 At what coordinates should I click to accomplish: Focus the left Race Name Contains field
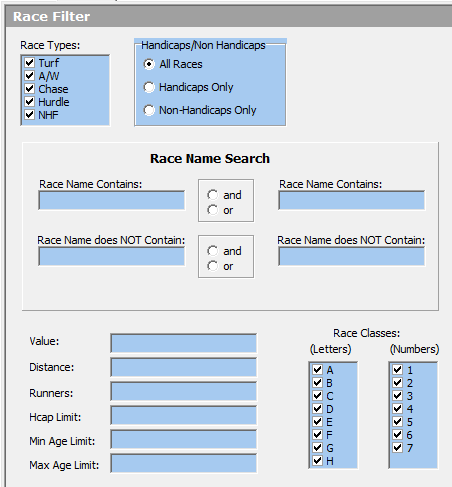[112, 200]
